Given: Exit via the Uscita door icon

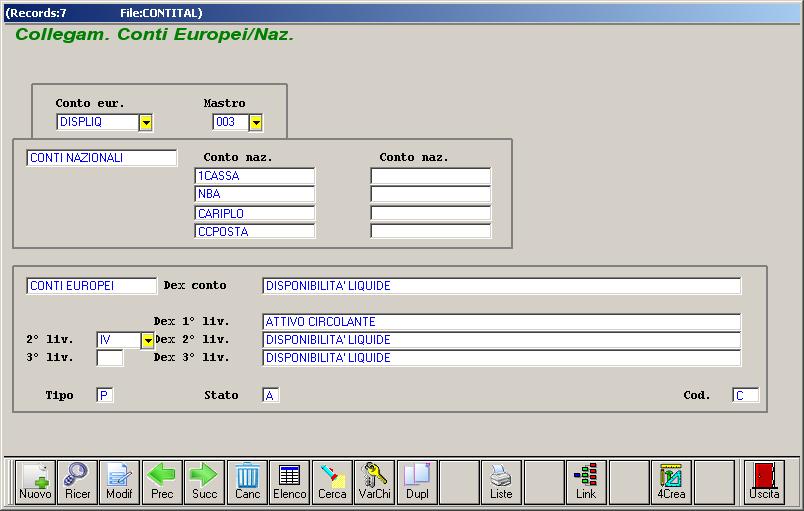Looking at the screenshot, I should [764, 482].
